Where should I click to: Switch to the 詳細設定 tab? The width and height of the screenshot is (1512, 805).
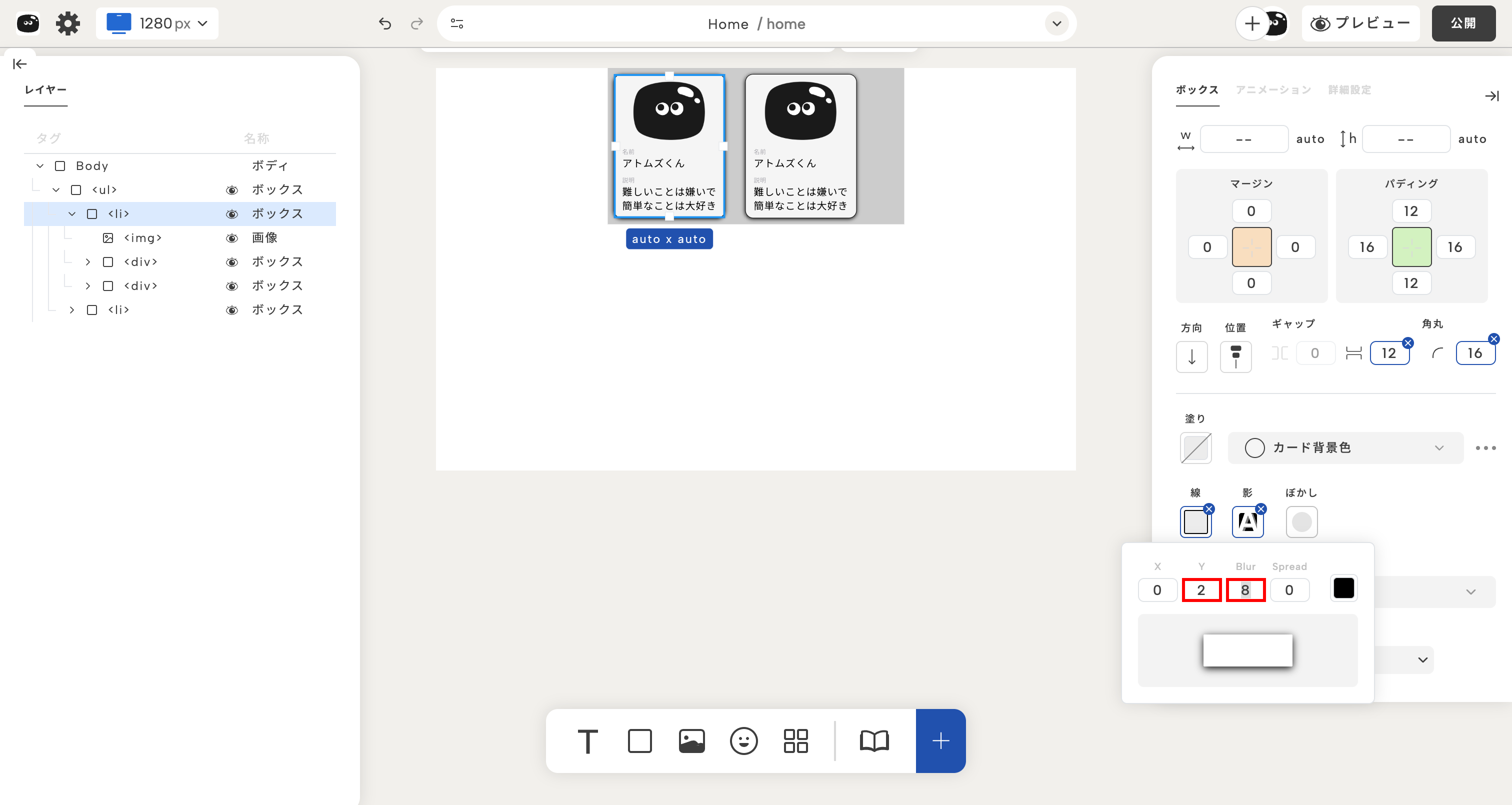1349,90
